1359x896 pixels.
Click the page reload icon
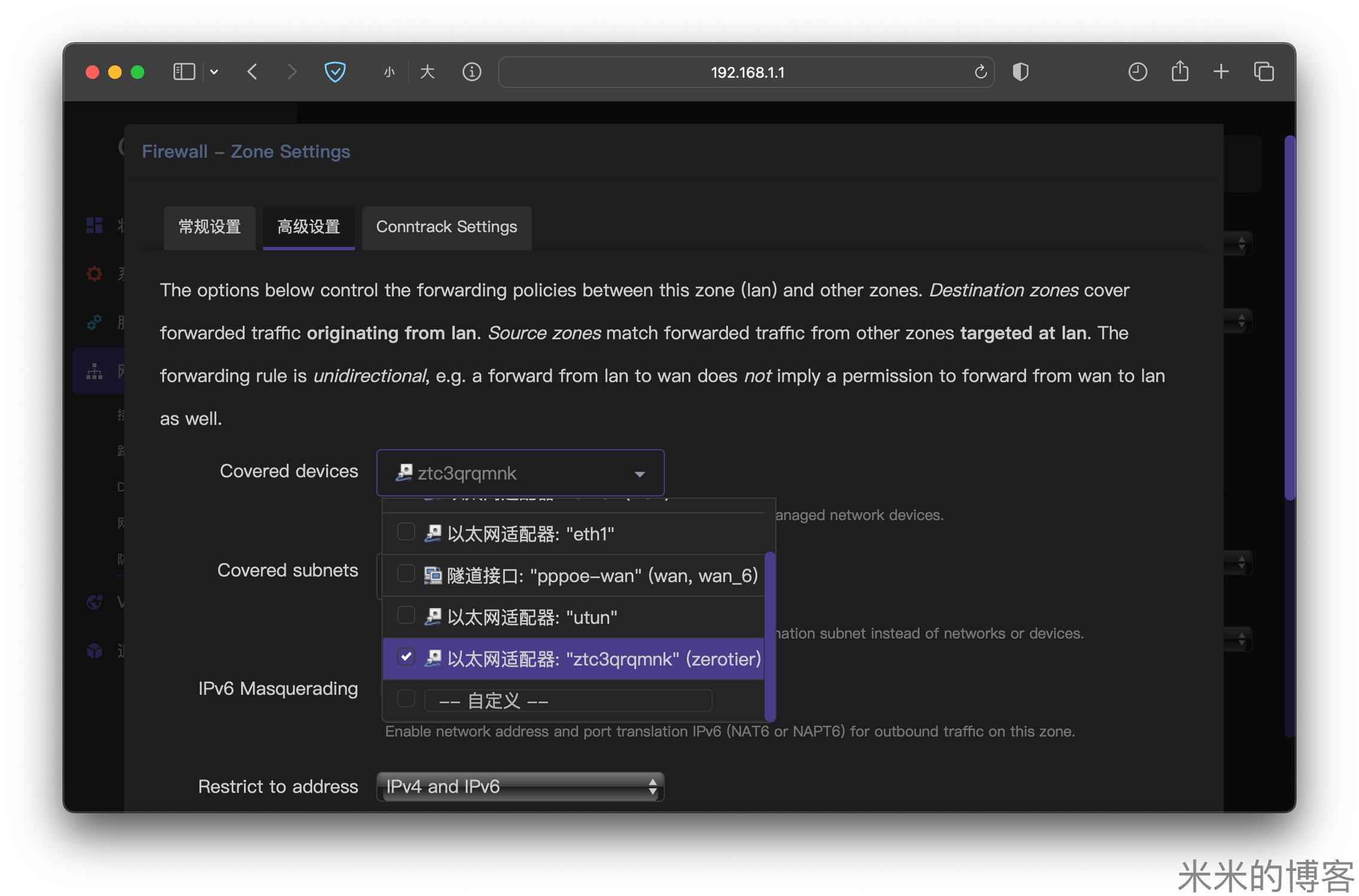[980, 72]
